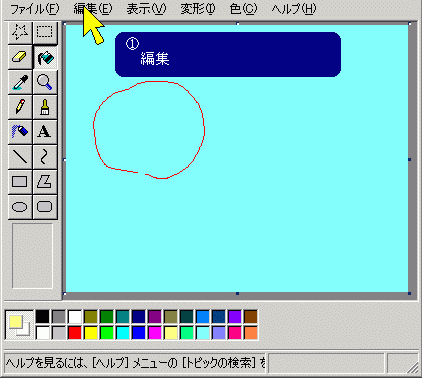This screenshot has width=422, height=378.
Task: Select the Free-form select star tool
Action: pyautogui.click(x=20, y=32)
